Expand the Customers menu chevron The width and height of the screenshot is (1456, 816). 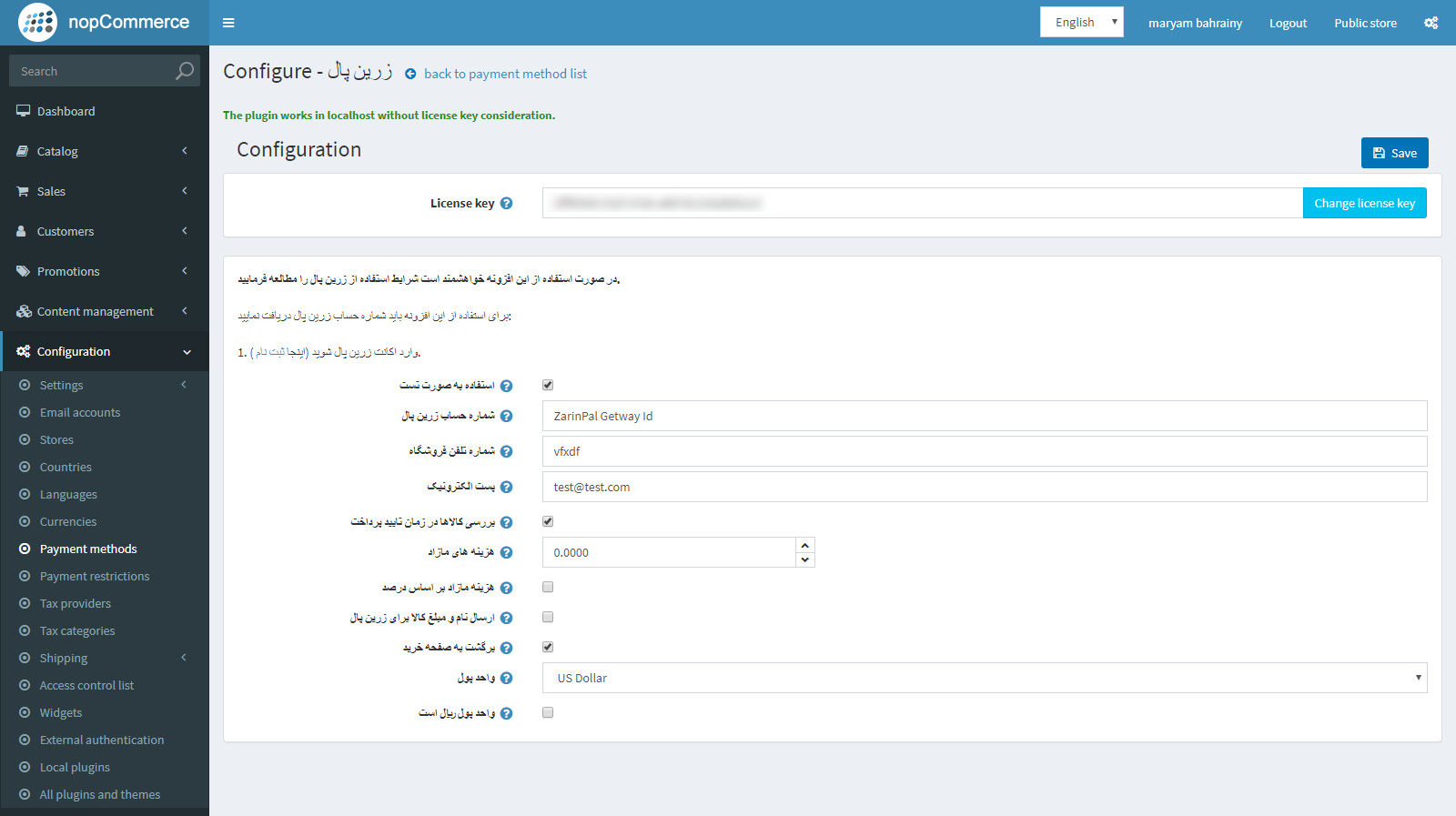[x=185, y=231]
